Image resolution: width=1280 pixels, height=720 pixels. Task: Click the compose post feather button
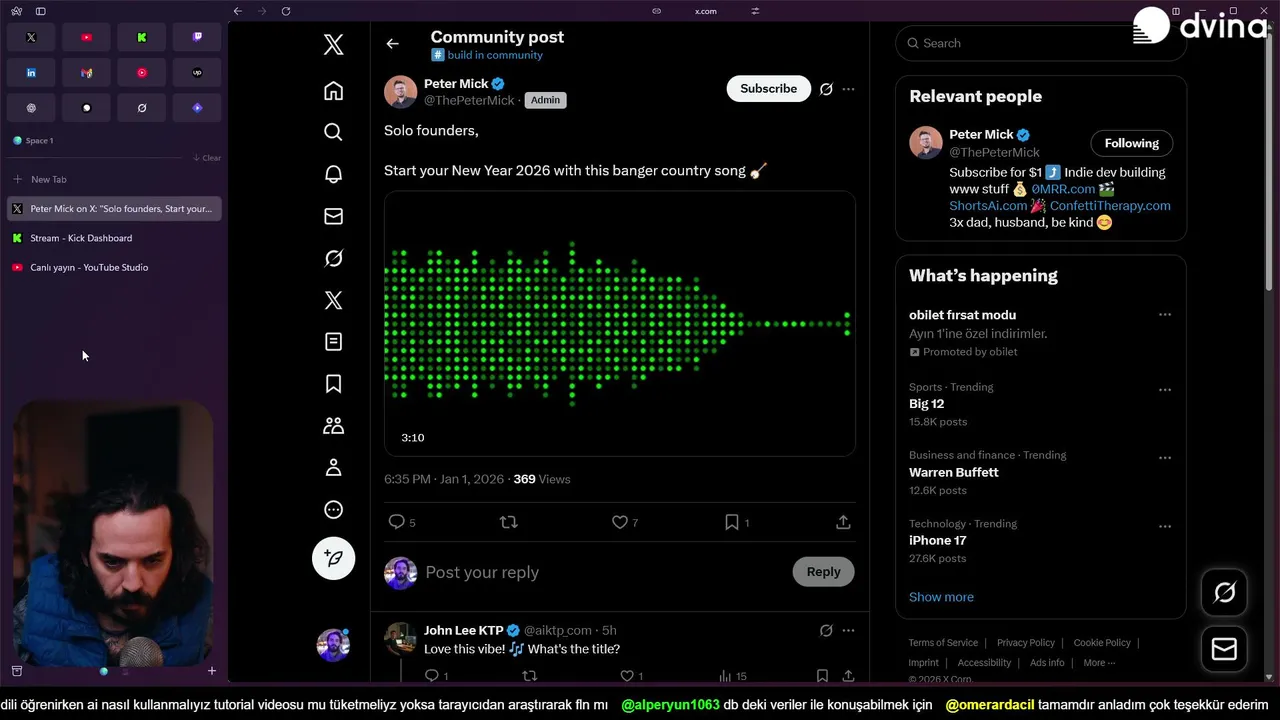334,558
